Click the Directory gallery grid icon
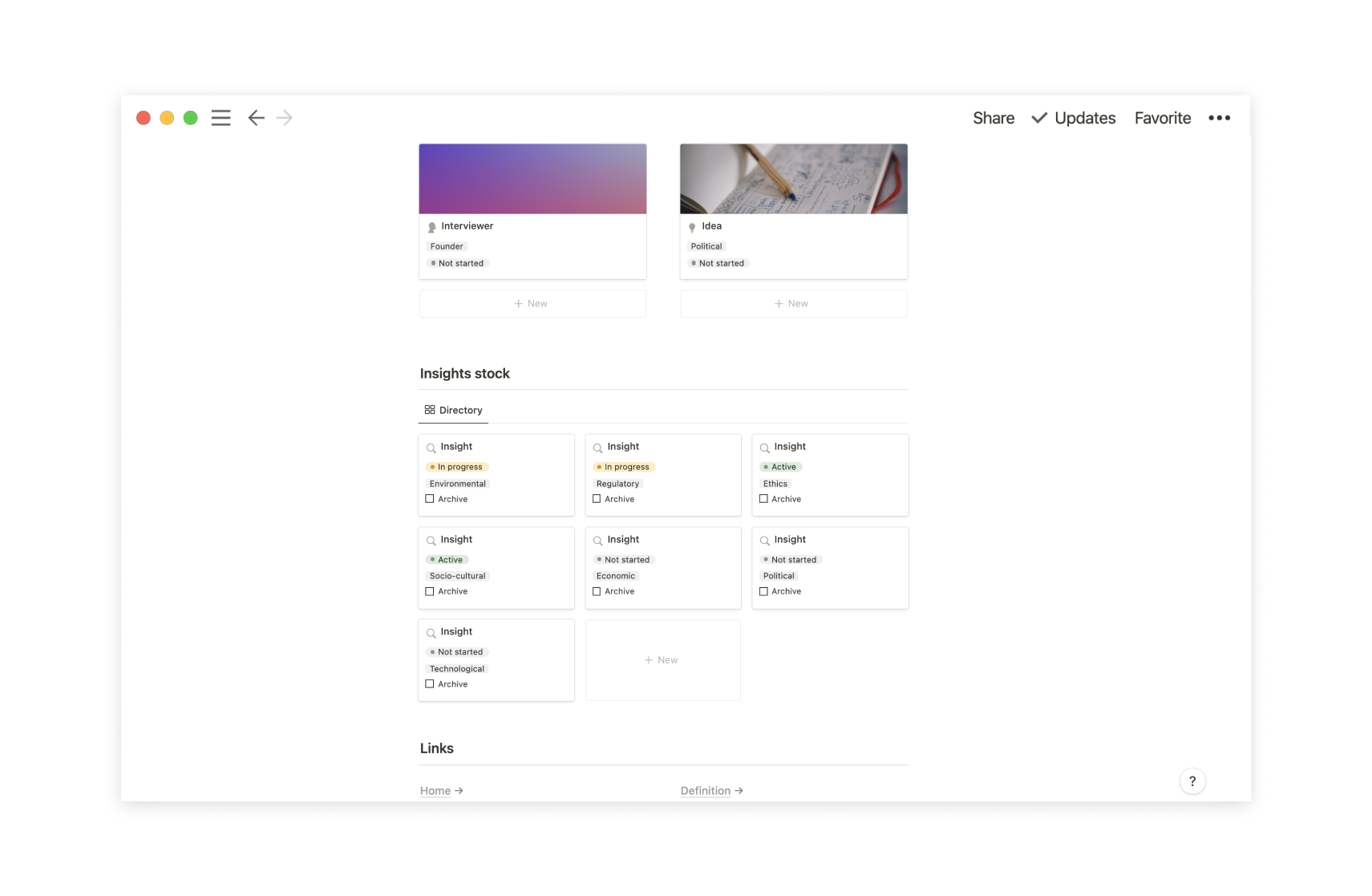 click(x=430, y=410)
